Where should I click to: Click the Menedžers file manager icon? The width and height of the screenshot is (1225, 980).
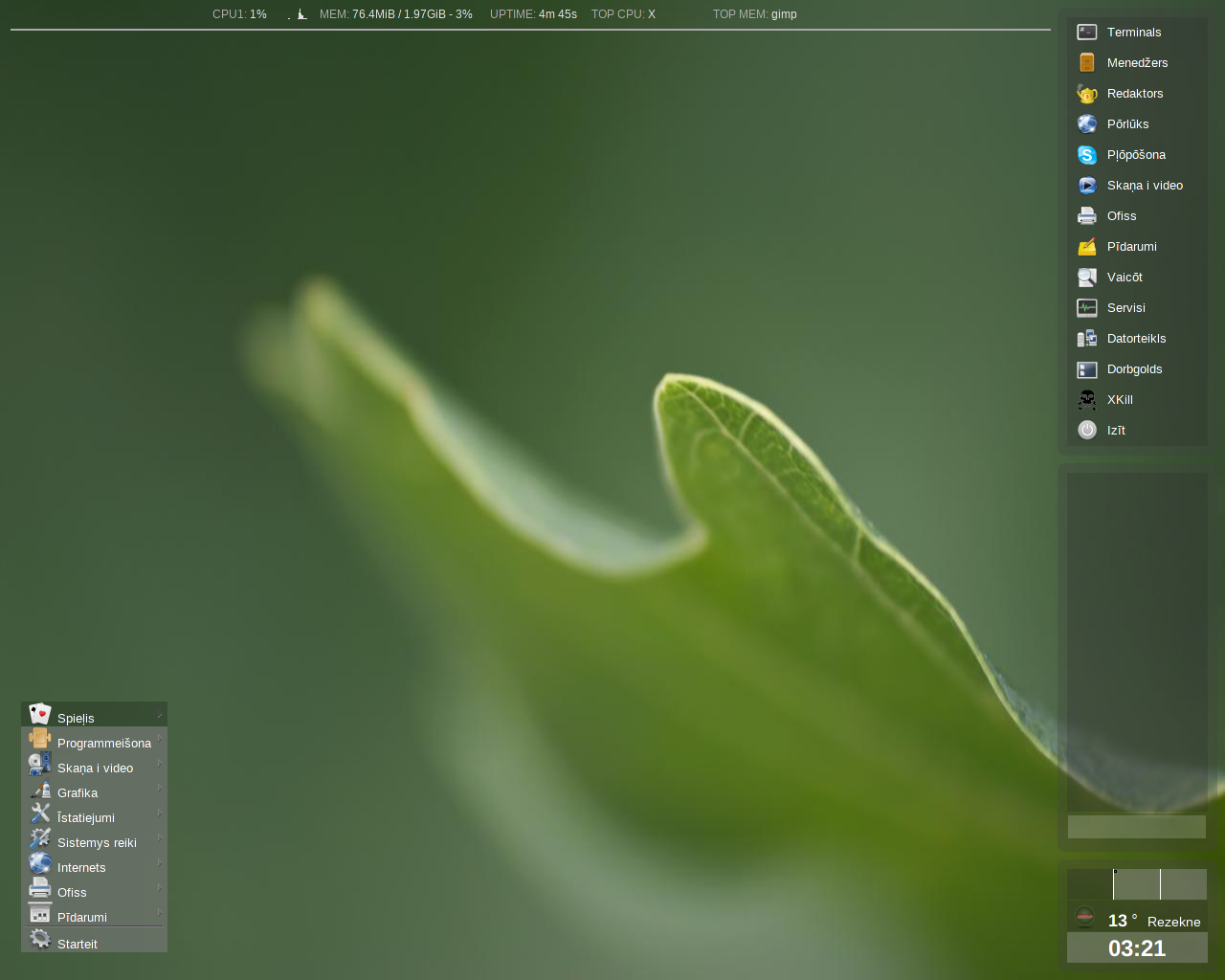pos(1087,62)
